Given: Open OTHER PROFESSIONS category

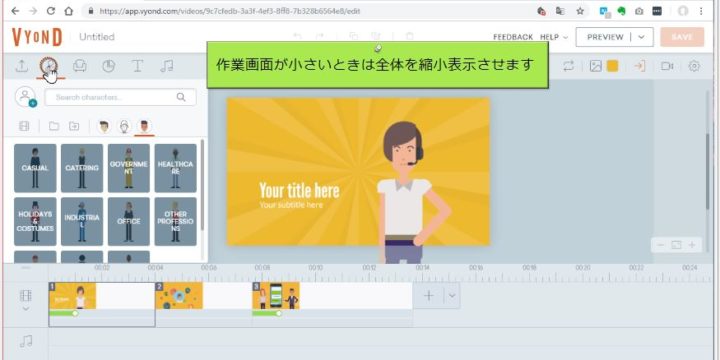Looking at the screenshot, I should point(175,221).
